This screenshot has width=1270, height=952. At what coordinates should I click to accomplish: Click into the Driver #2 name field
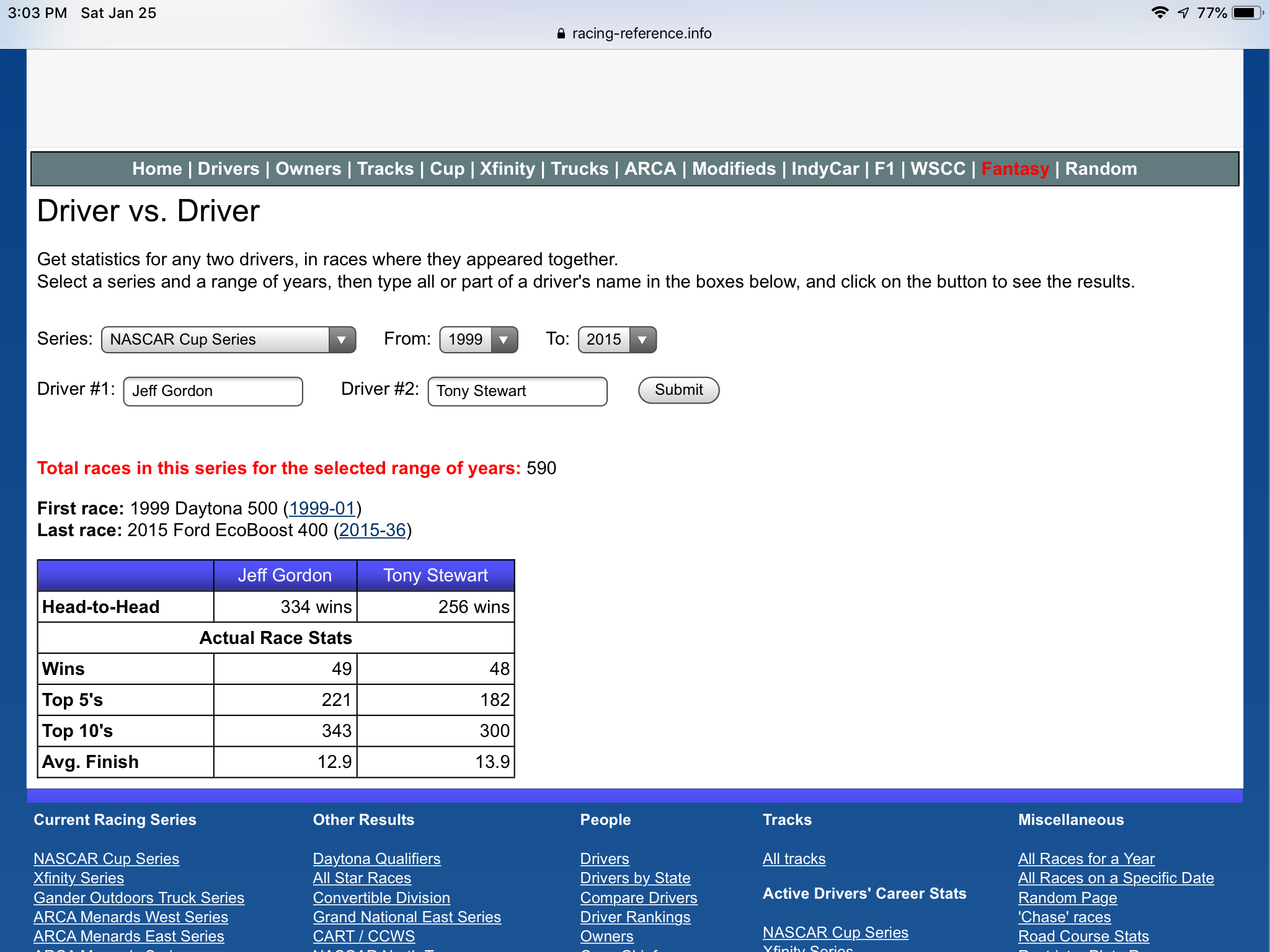point(517,391)
